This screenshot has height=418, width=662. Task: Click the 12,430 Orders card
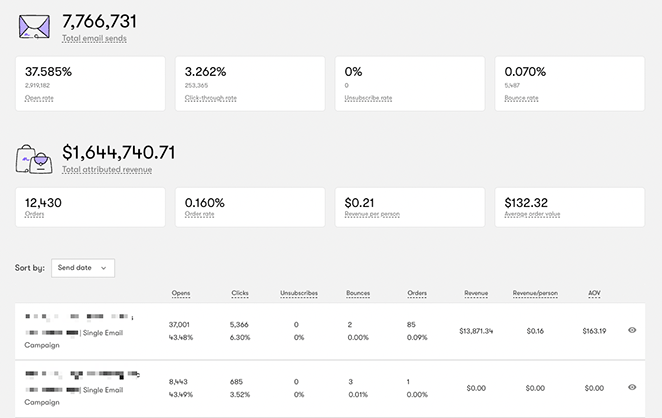point(90,206)
